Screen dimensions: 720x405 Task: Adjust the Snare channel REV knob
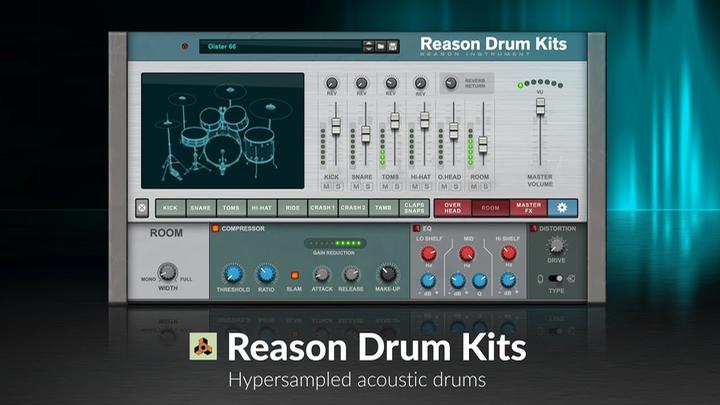[361, 83]
